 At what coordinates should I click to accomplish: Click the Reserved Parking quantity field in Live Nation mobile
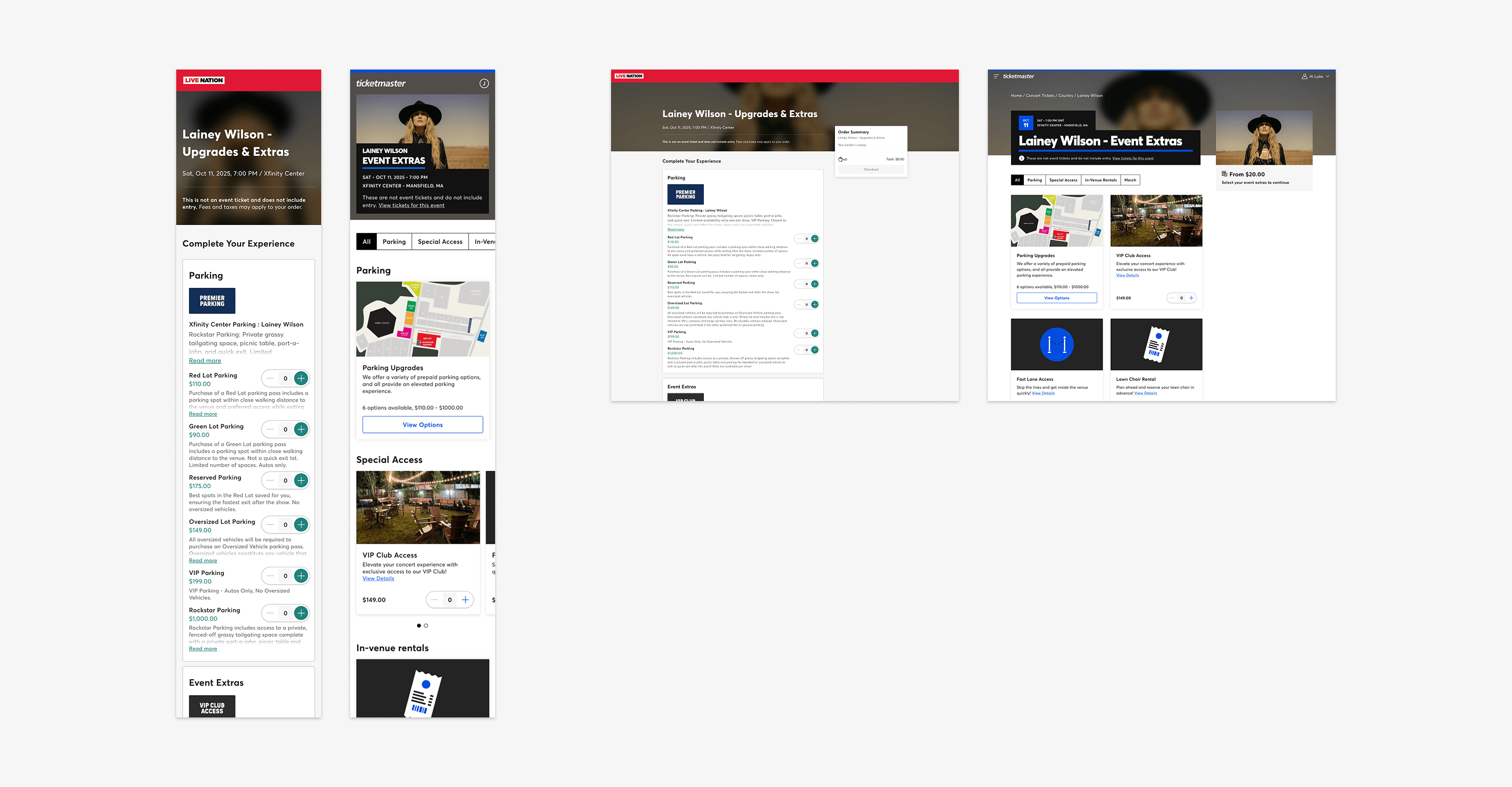(286, 480)
